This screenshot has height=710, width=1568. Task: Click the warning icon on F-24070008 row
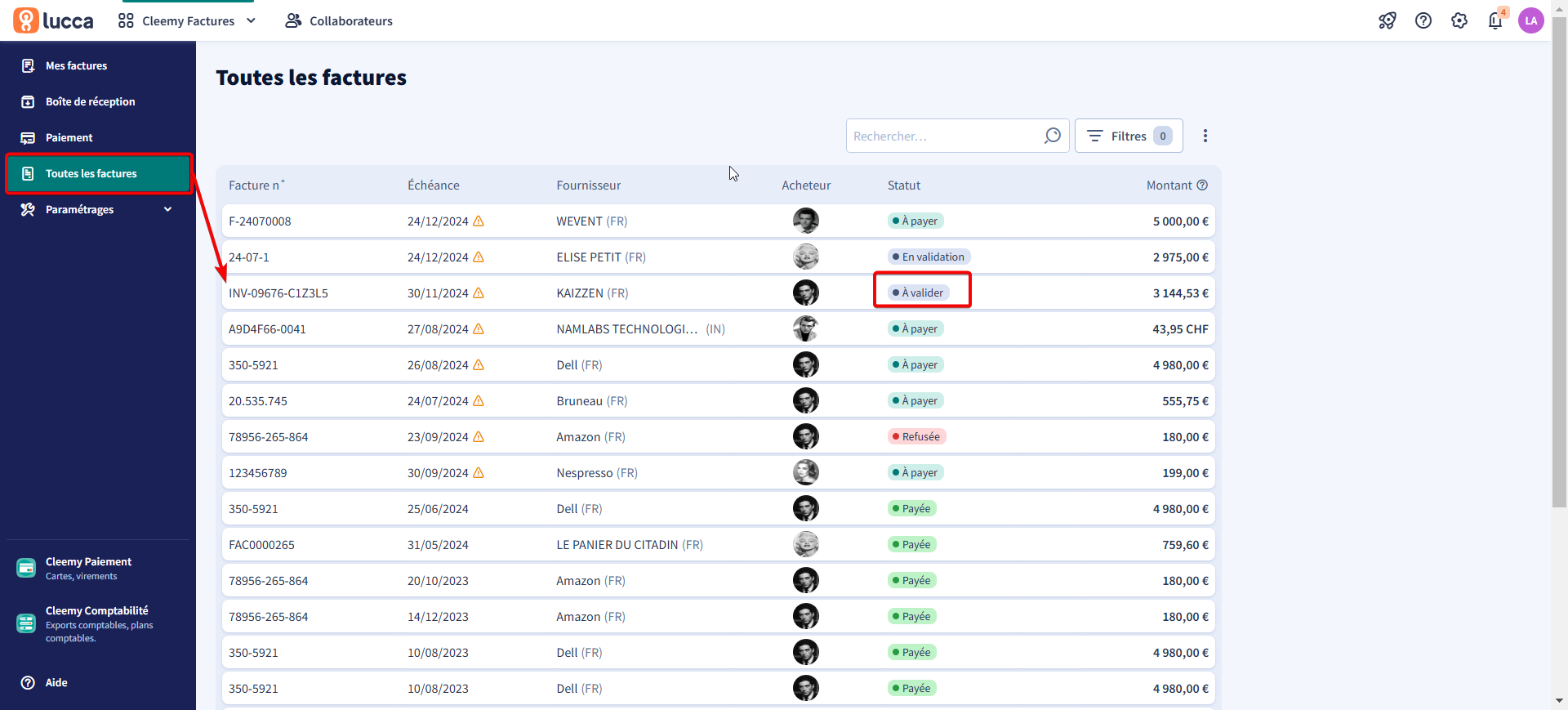coord(479,221)
